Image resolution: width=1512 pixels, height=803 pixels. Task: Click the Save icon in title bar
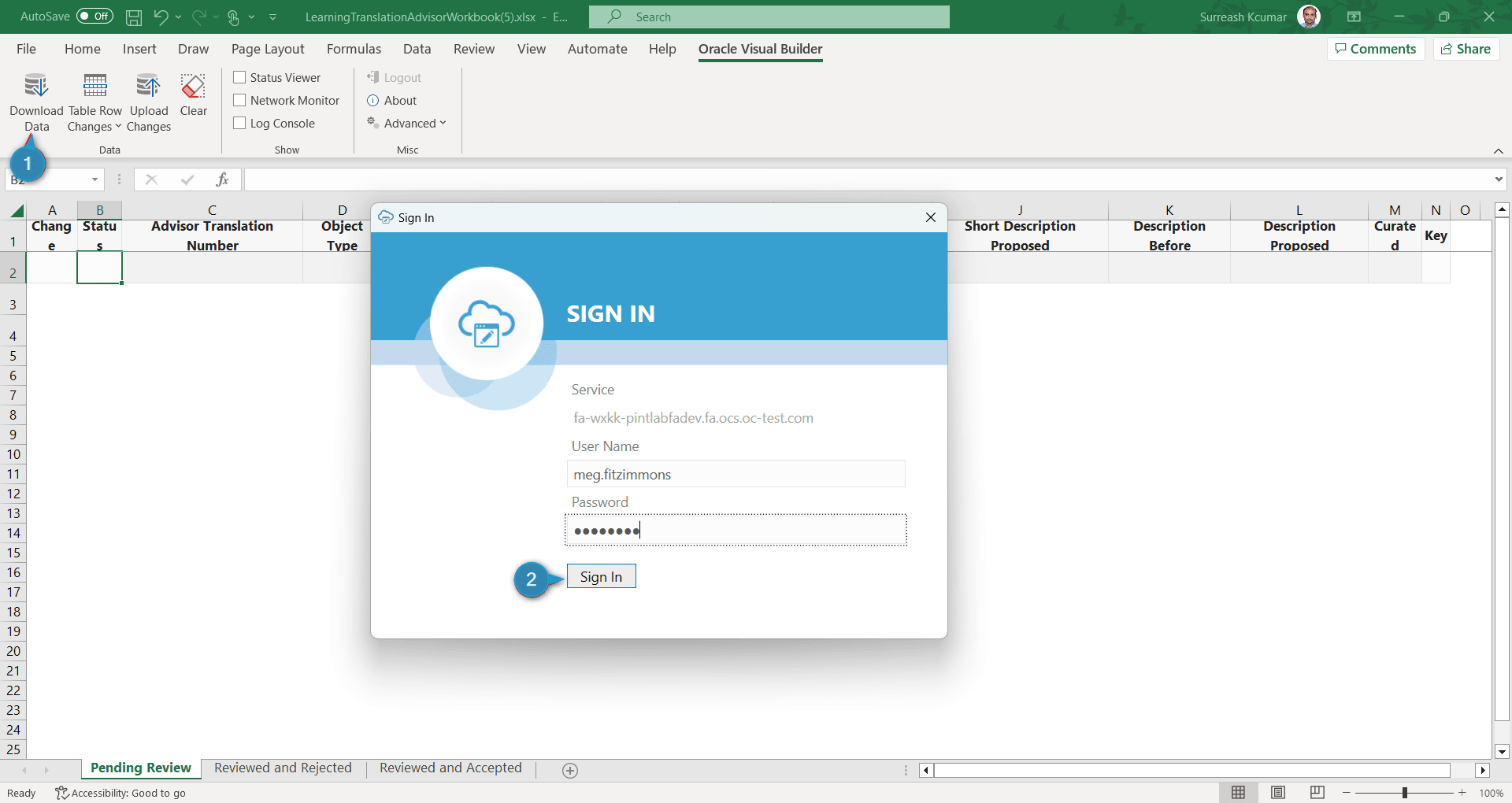(x=134, y=17)
